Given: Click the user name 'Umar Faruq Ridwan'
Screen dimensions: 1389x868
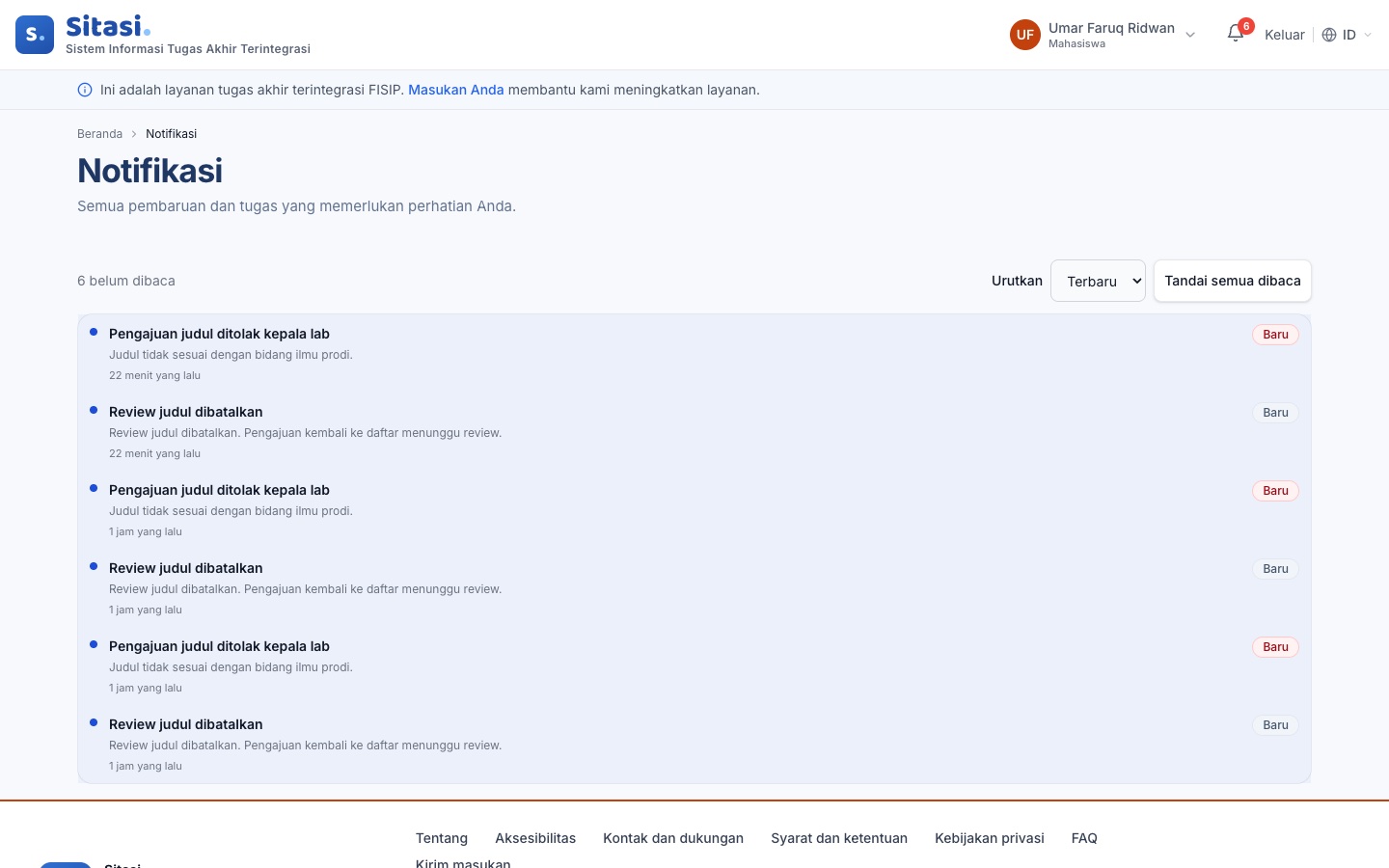Looking at the screenshot, I should (1111, 28).
